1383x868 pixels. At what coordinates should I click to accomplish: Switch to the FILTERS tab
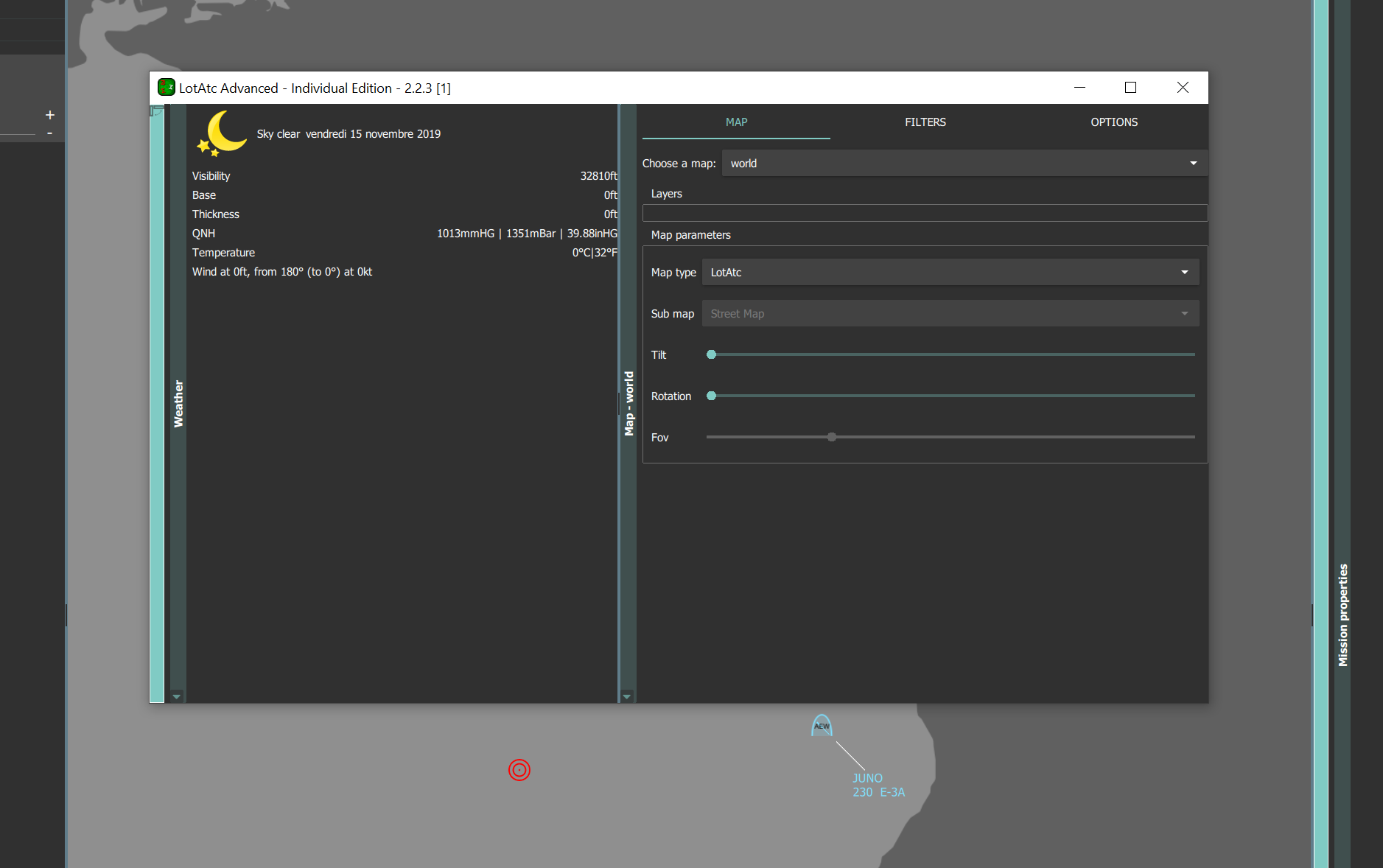coord(925,122)
